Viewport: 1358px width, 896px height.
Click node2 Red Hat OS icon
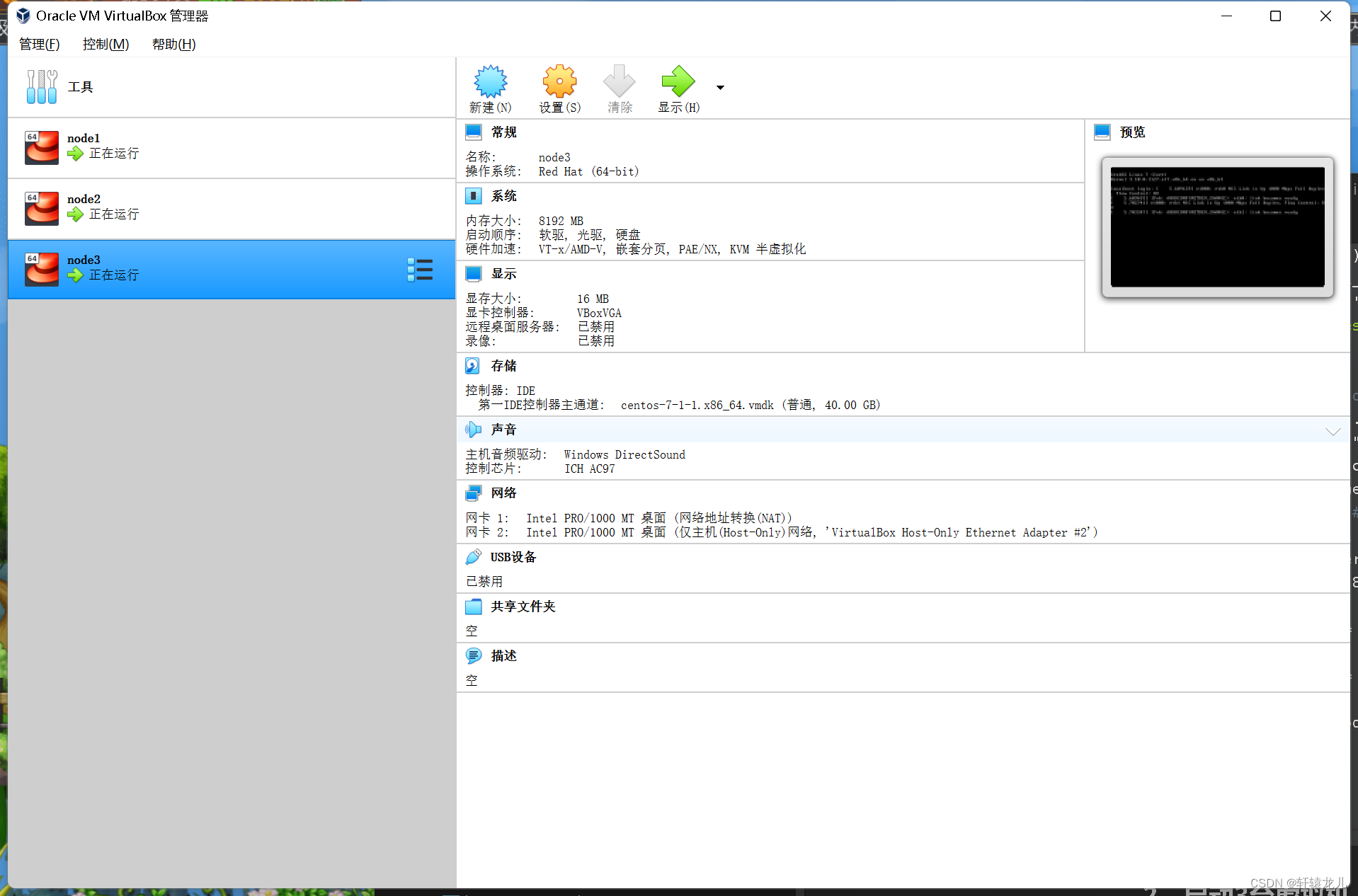[42, 208]
